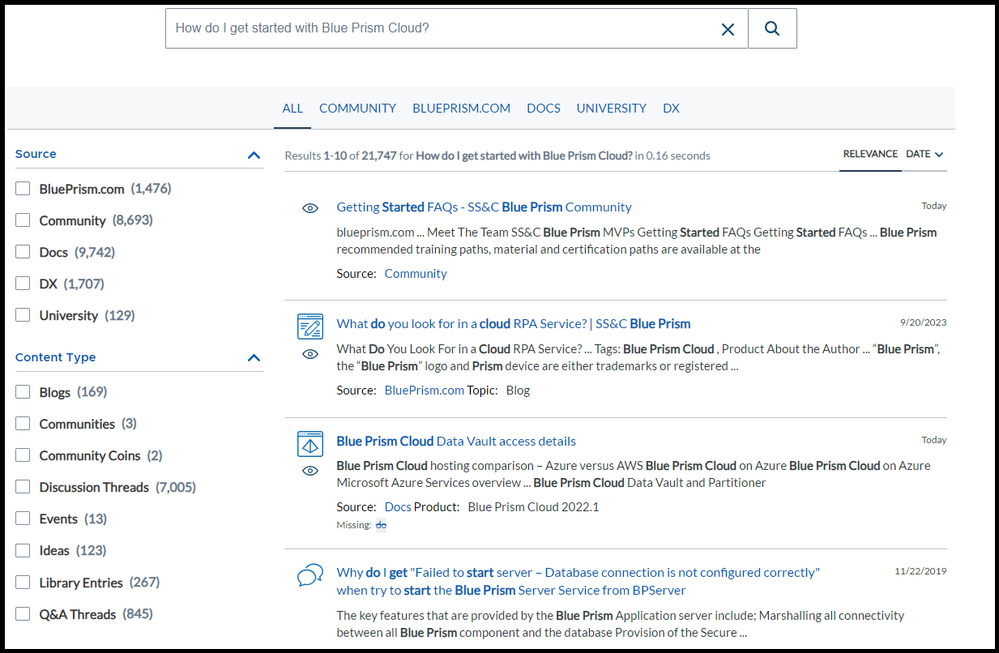Viewport: 999px width, 653px height.
Task: Click the missing term 'do' link
Action: 381,525
